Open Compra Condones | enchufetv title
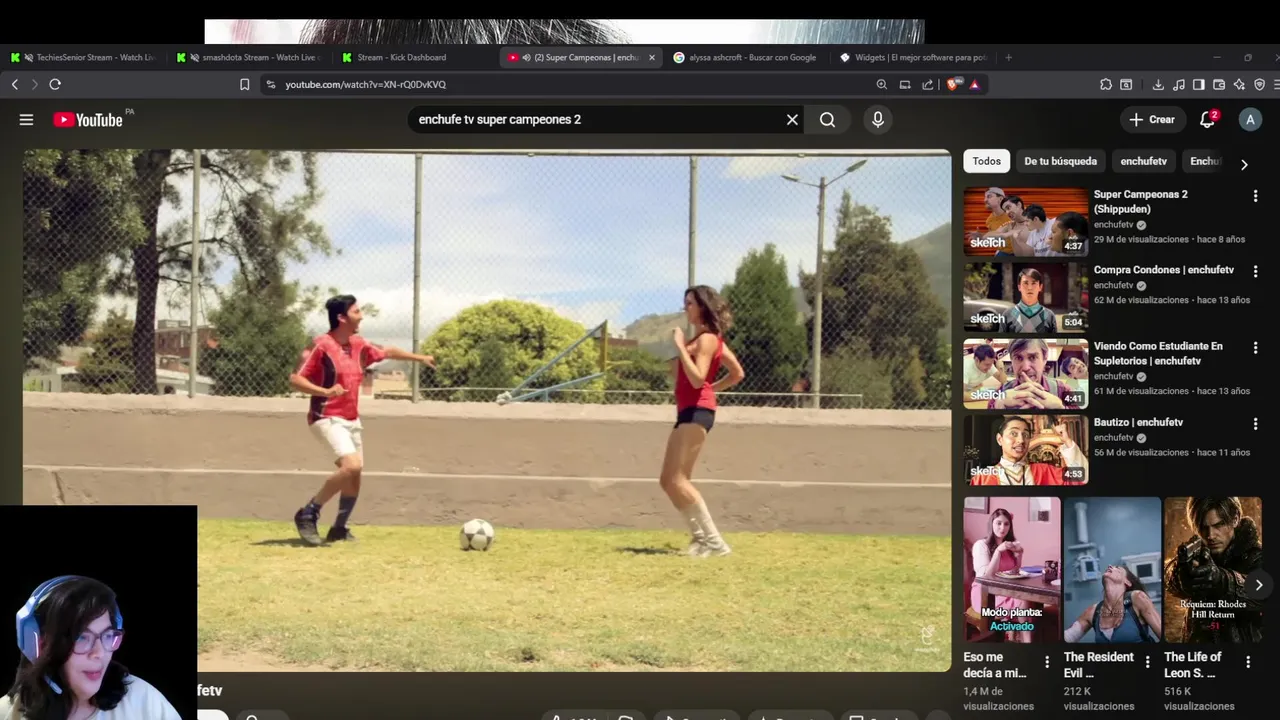This screenshot has width=1280, height=720. point(1164,270)
